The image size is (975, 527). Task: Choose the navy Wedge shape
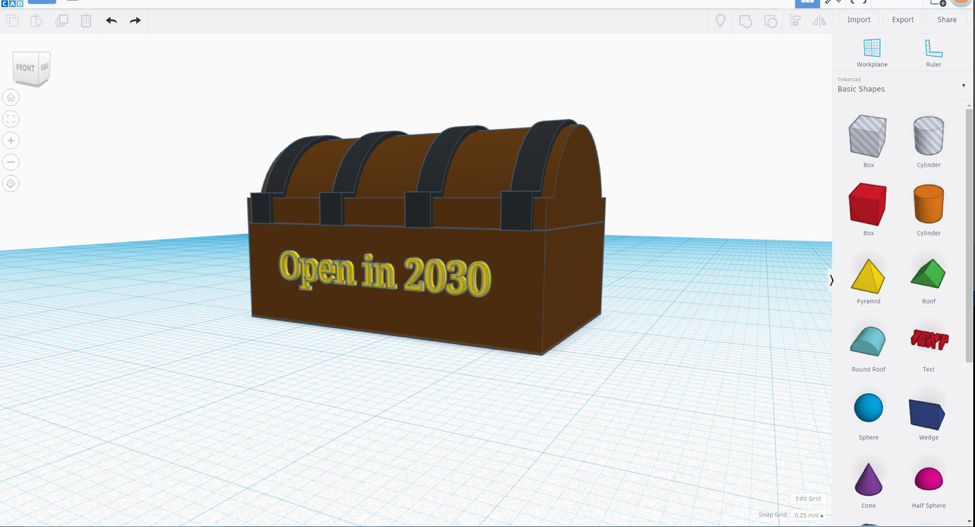[928, 414]
